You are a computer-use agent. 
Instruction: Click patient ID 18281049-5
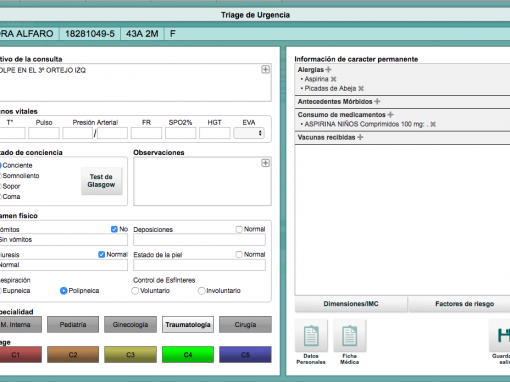[90, 34]
